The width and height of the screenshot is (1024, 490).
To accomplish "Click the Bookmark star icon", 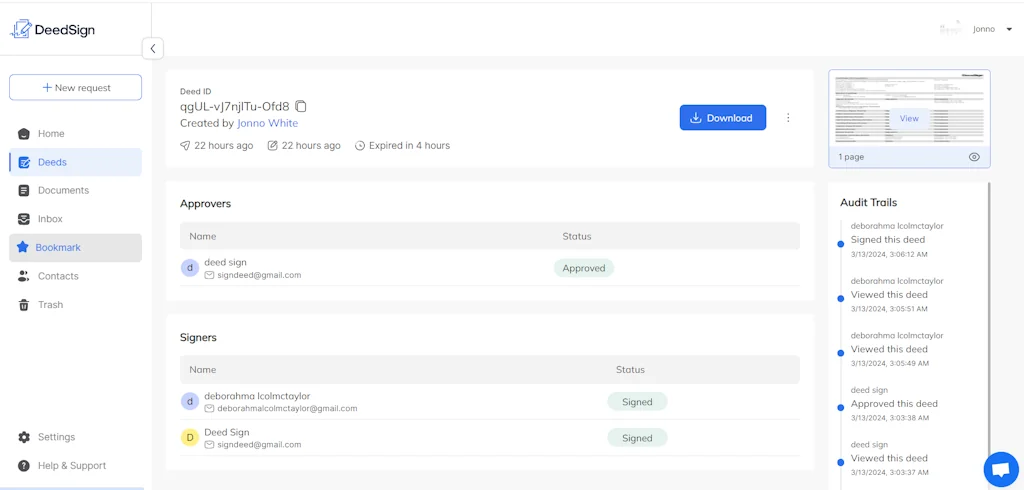I will 23,247.
